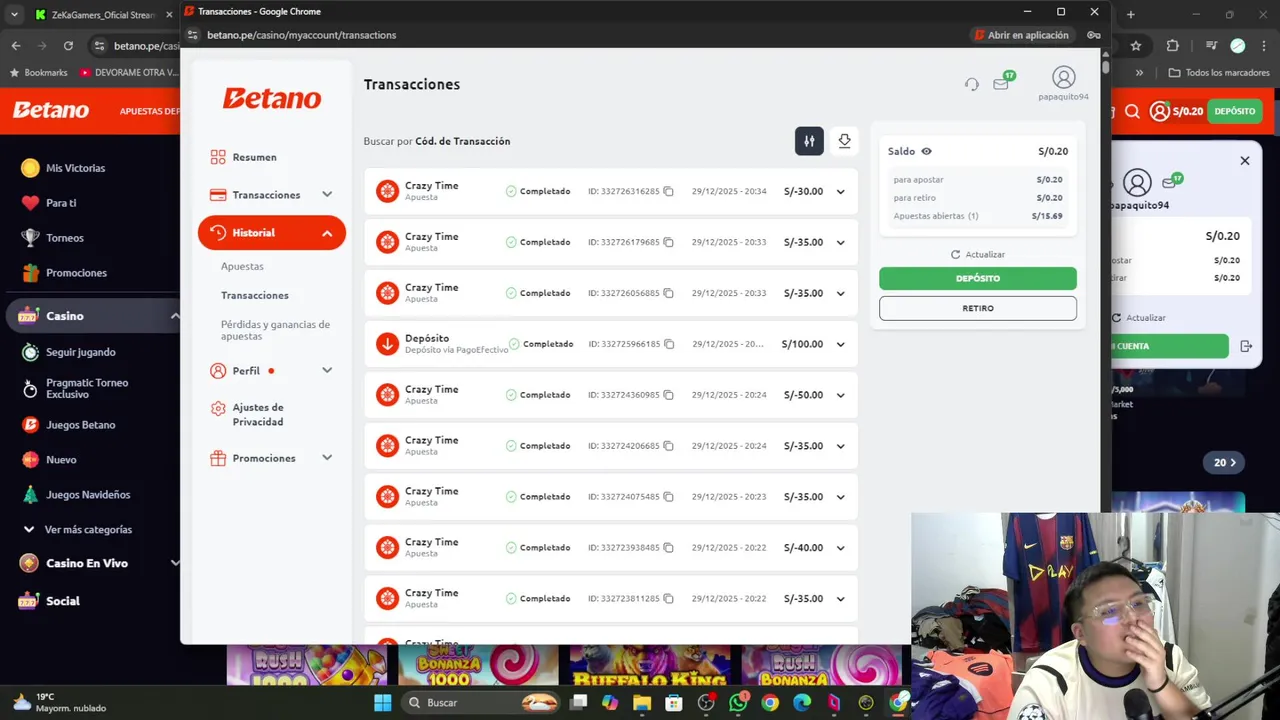This screenshot has height=720, width=1280.
Task: Open Sweet Bonanza 1000 game thumbnail
Action: (x=478, y=666)
